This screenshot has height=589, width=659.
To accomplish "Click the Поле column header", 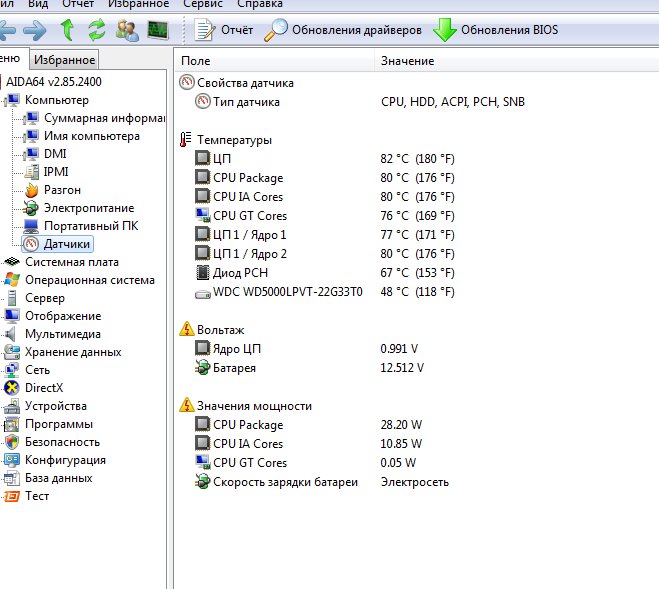I will point(274,61).
